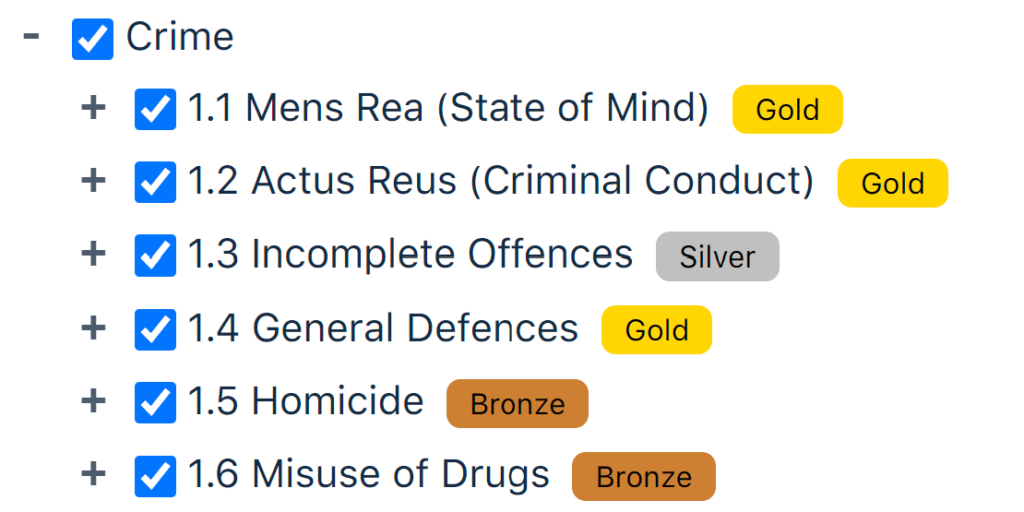
Task: Select the 1.6 Misuse of Drugs label
Action: tap(369, 475)
